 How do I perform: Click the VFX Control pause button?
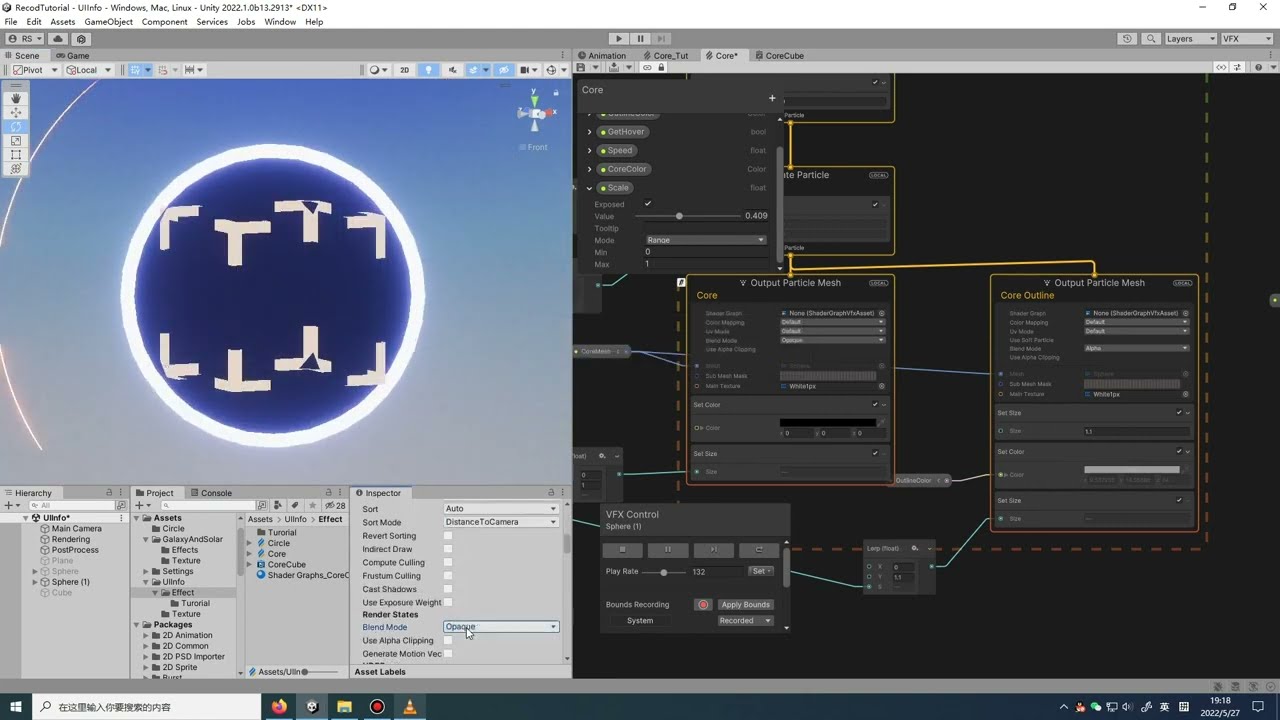[668, 550]
